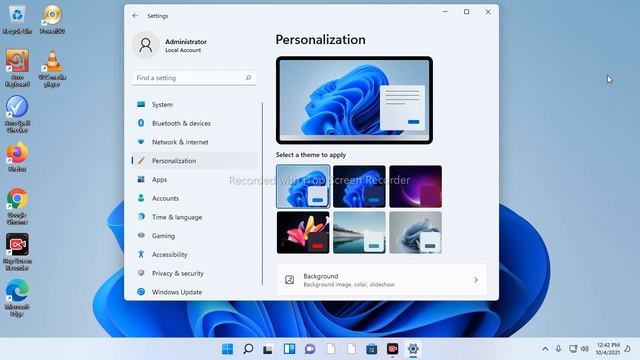Apply the gray swirl theme
This screenshot has width=640, height=360.
pos(416,233)
